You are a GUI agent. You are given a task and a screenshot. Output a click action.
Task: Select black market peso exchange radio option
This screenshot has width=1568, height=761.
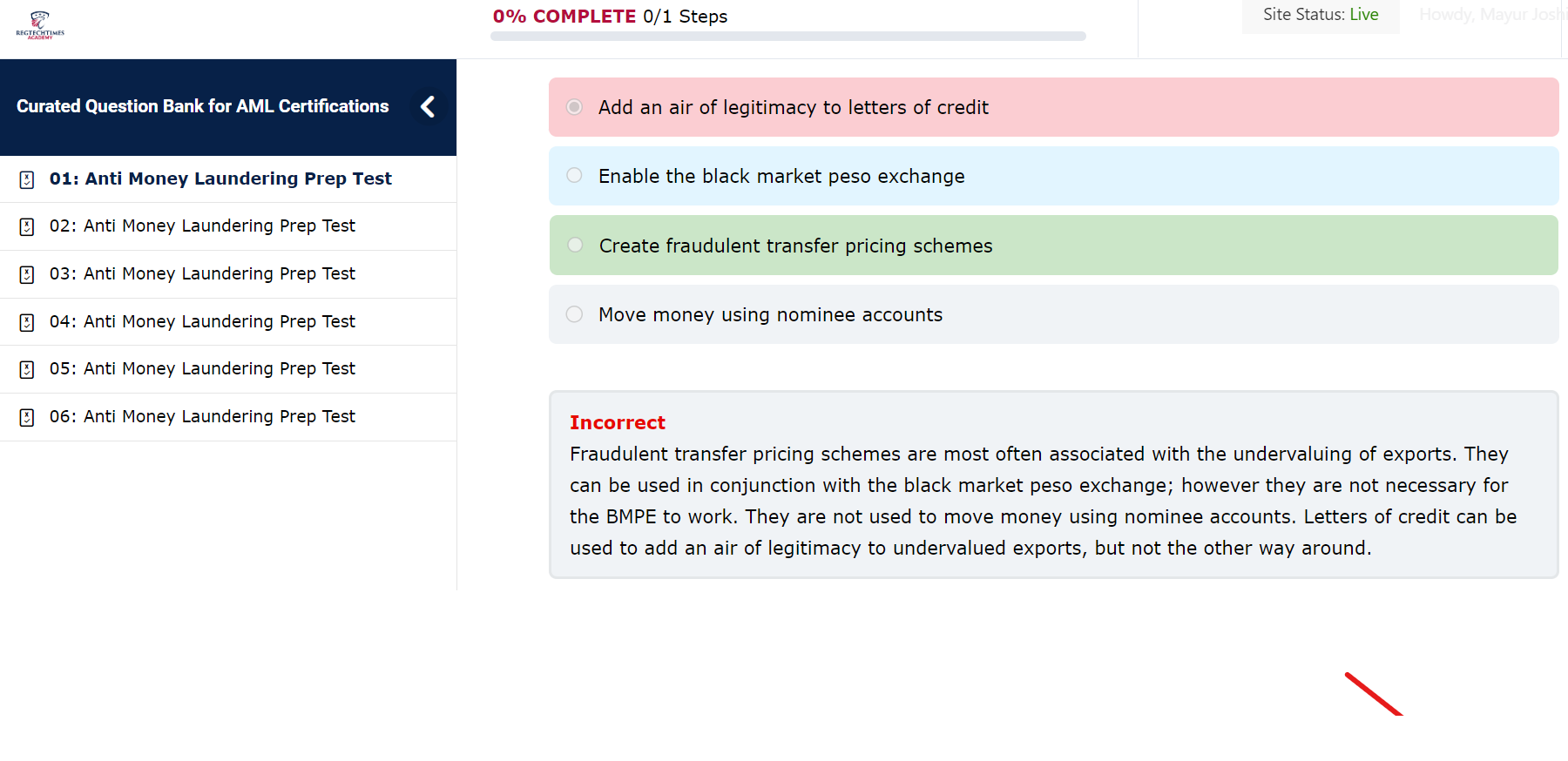click(574, 175)
